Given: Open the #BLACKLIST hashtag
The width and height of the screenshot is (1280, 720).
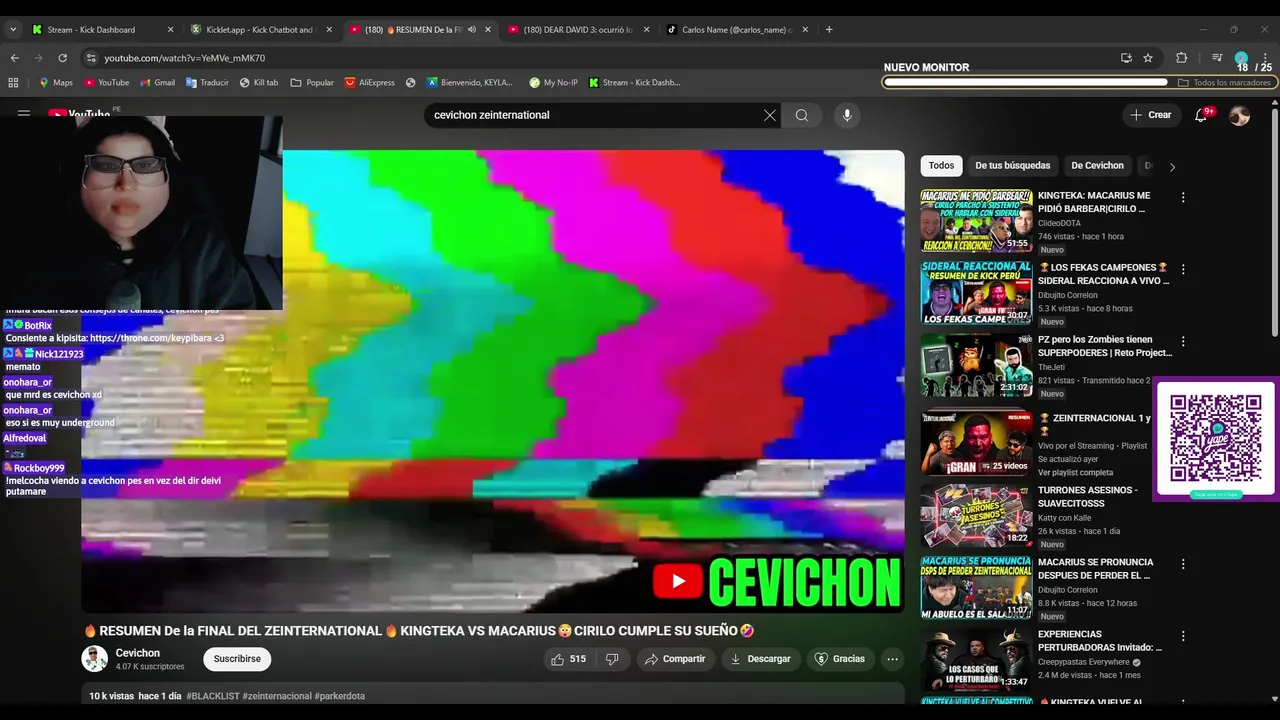Looking at the screenshot, I should (x=212, y=696).
